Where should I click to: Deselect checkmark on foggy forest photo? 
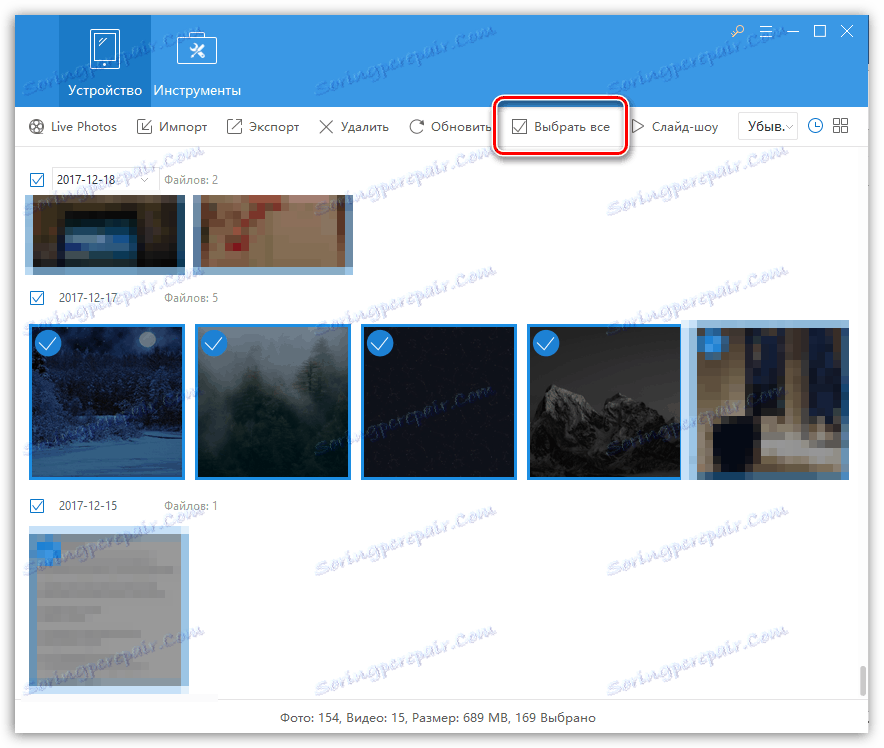coord(214,343)
